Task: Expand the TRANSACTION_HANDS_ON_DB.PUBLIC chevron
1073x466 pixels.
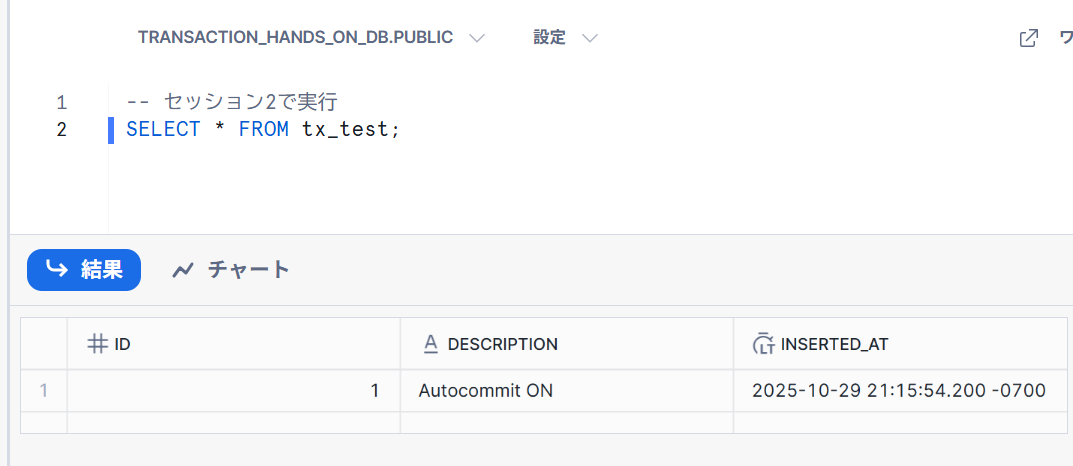Action: point(477,38)
